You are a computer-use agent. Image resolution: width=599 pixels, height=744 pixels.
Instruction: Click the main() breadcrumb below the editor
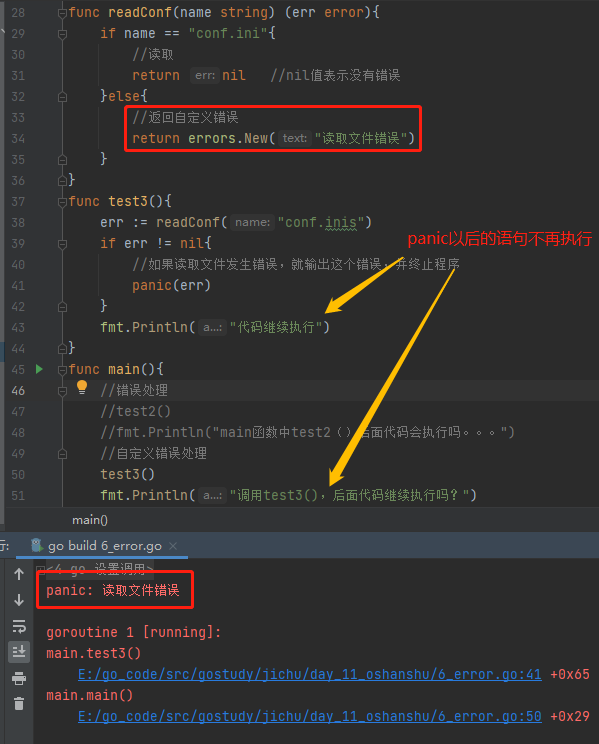[x=90, y=520]
